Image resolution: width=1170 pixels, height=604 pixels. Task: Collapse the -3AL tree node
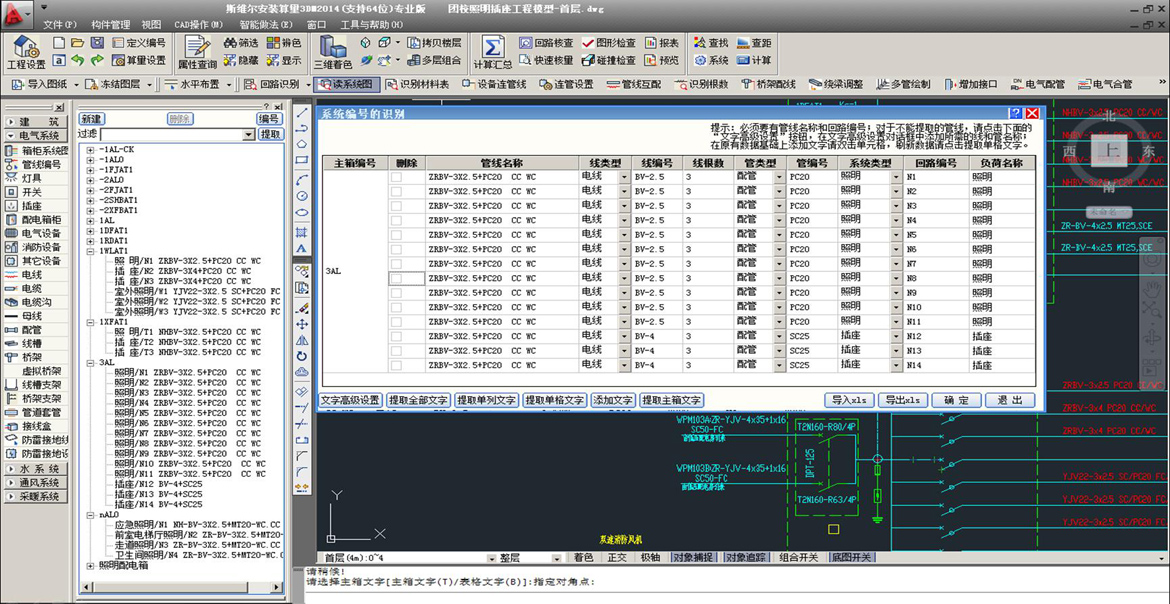click(x=90, y=364)
